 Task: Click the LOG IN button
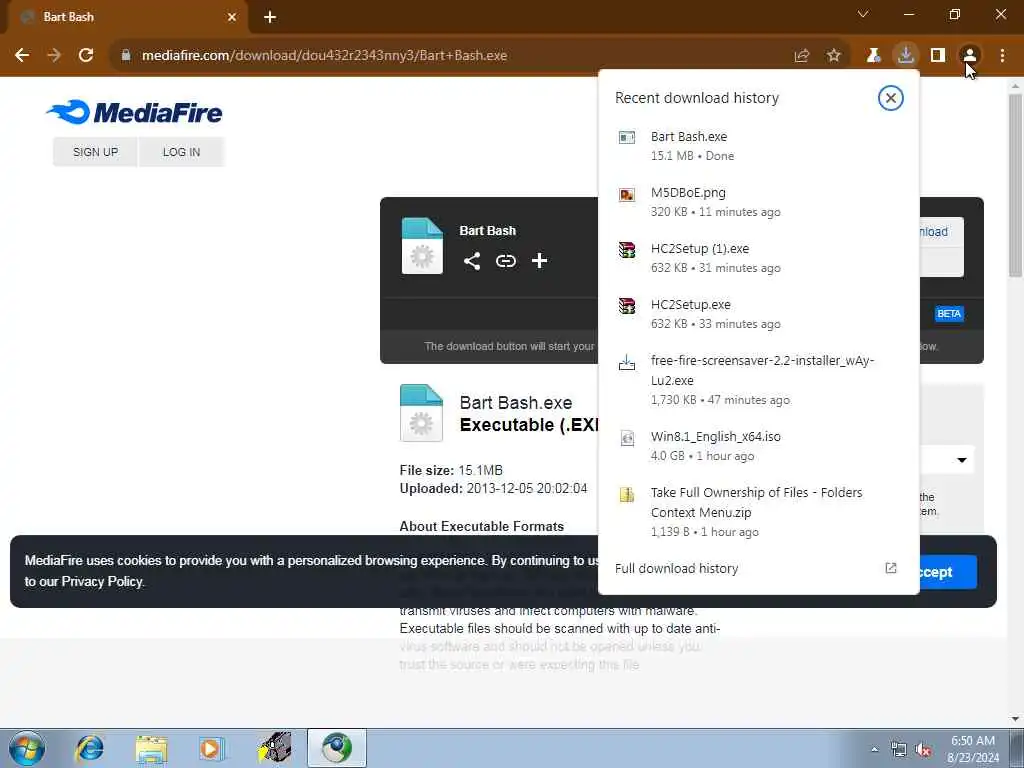coord(182,152)
